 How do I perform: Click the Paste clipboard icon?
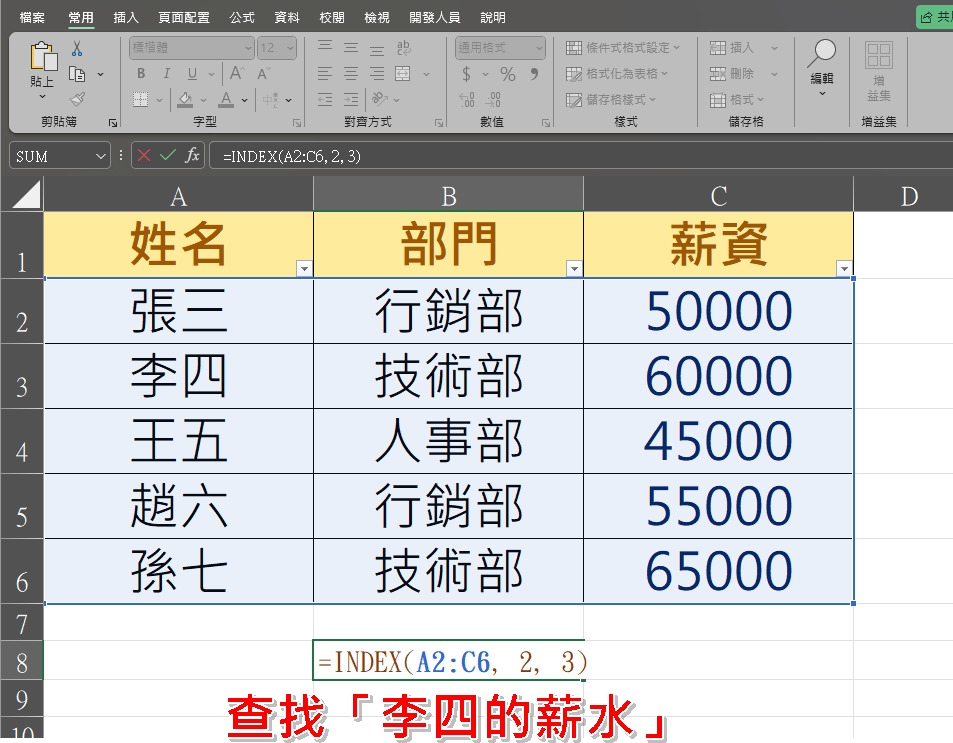tap(43, 58)
